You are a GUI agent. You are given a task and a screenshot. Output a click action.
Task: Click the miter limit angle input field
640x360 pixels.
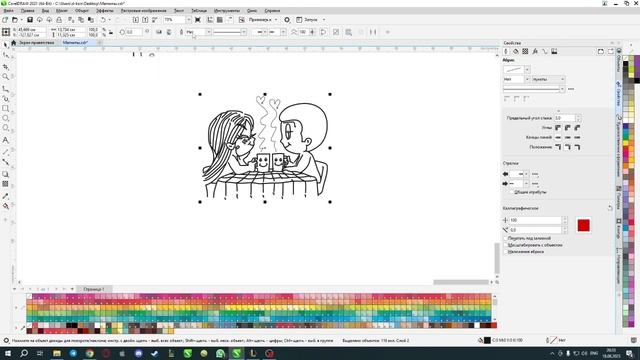coord(565,118)
